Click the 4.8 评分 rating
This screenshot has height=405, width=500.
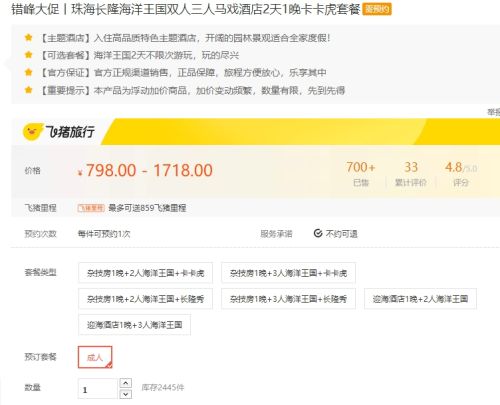click(461, 174)
